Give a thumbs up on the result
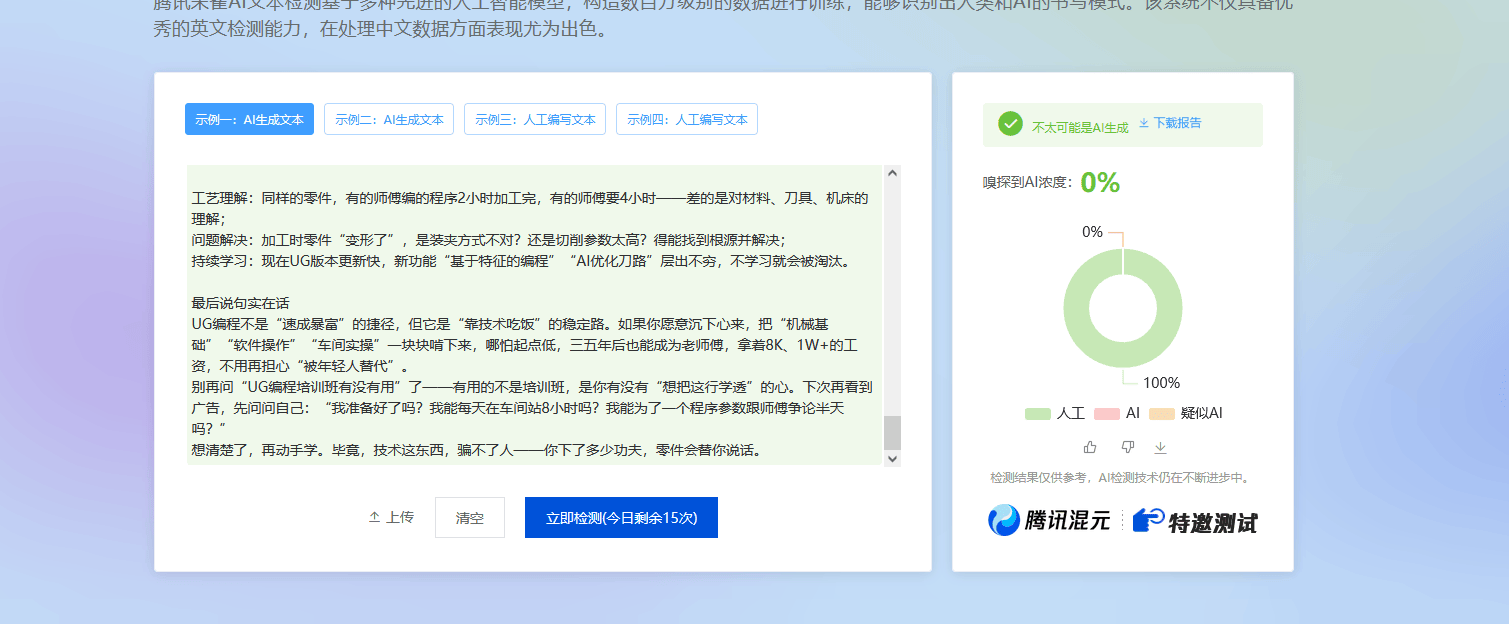Screen dimensions: 1509x624 pos(1089,447)
